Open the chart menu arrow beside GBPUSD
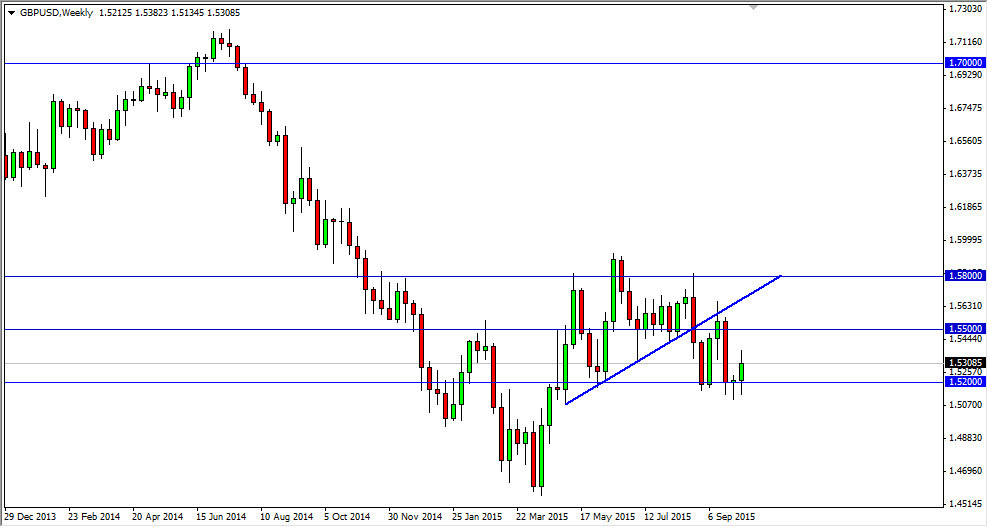Viewport: 988px width, 527px height. tap(11, 13)
